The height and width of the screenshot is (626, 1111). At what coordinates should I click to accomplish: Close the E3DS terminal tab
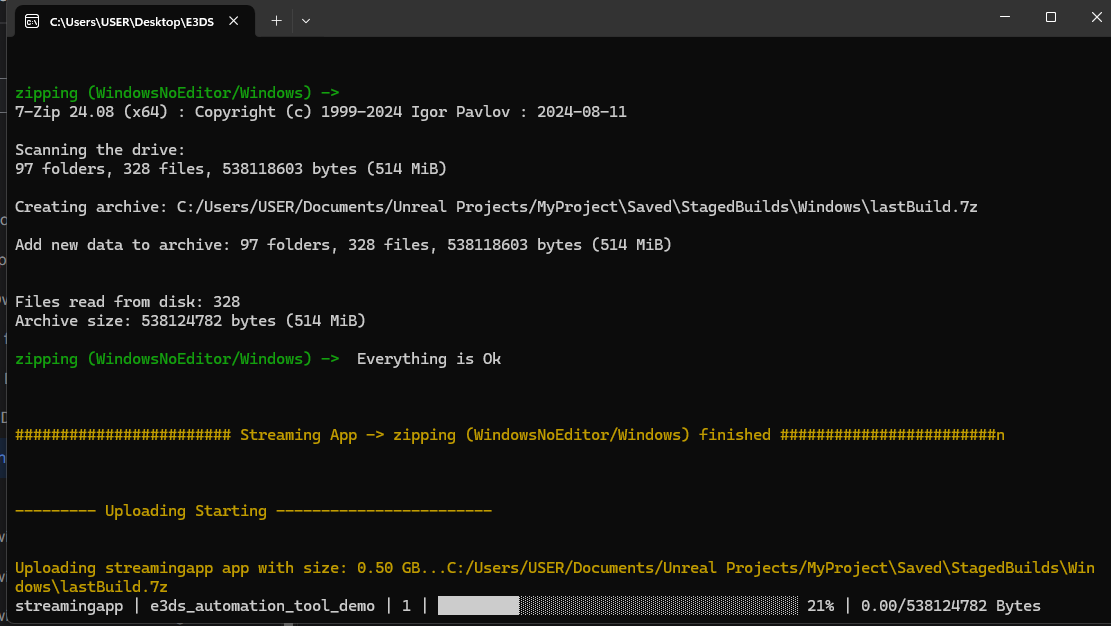pos(235,18)
